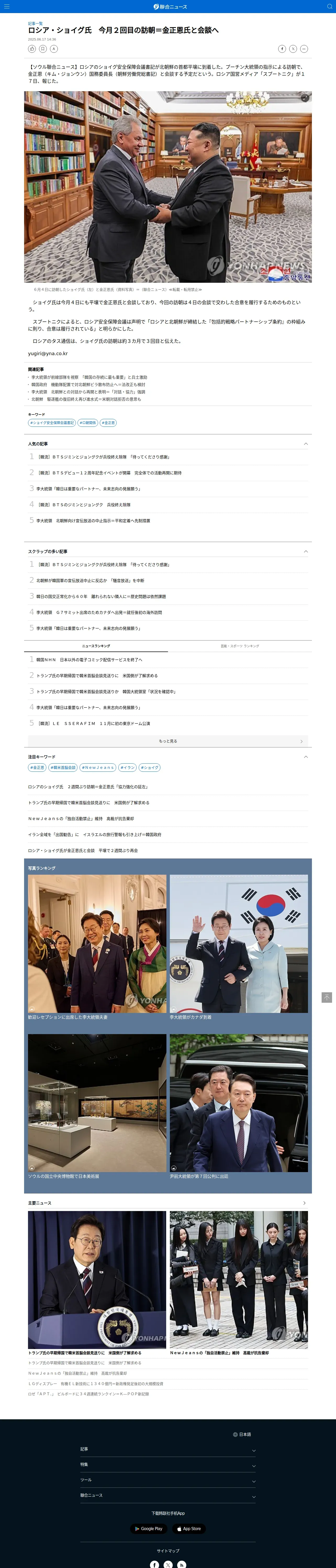The width and height of the screenshot is (336, 1568).
Task: Expand the main article photo with the enlarge icon
Action: click(305, 98)
